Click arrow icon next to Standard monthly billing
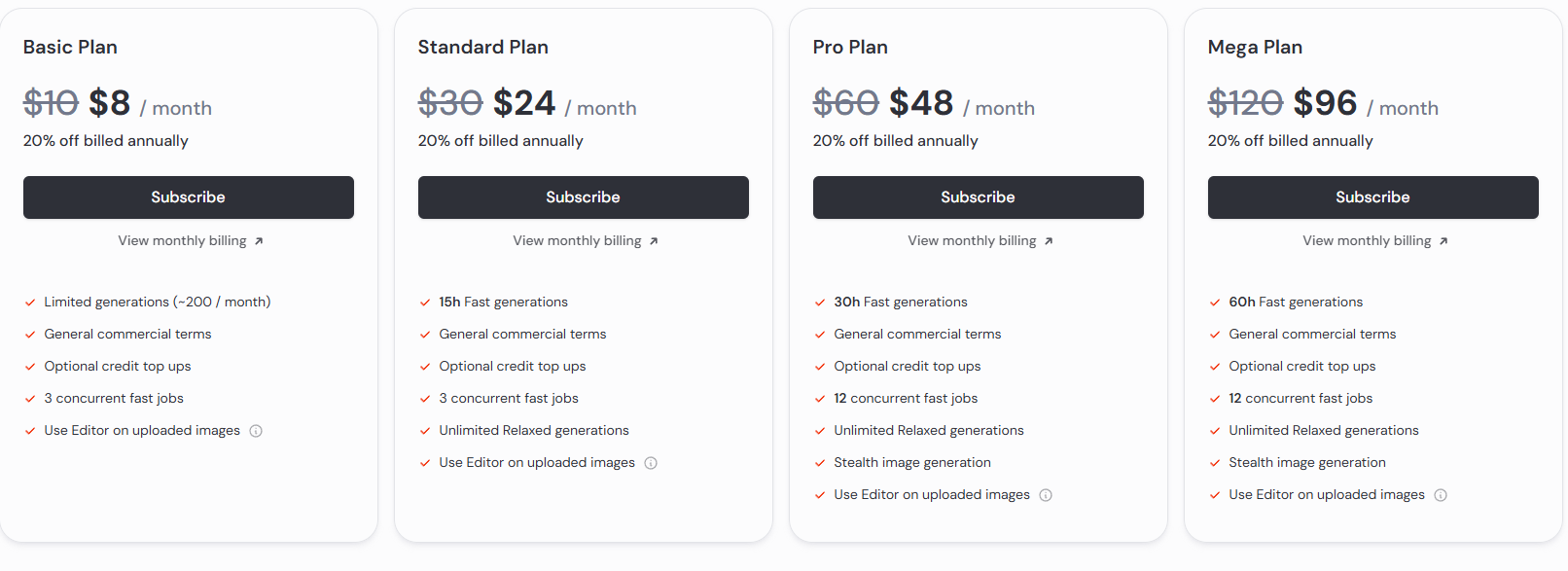The image size is (1568, 571). (654, 241)
